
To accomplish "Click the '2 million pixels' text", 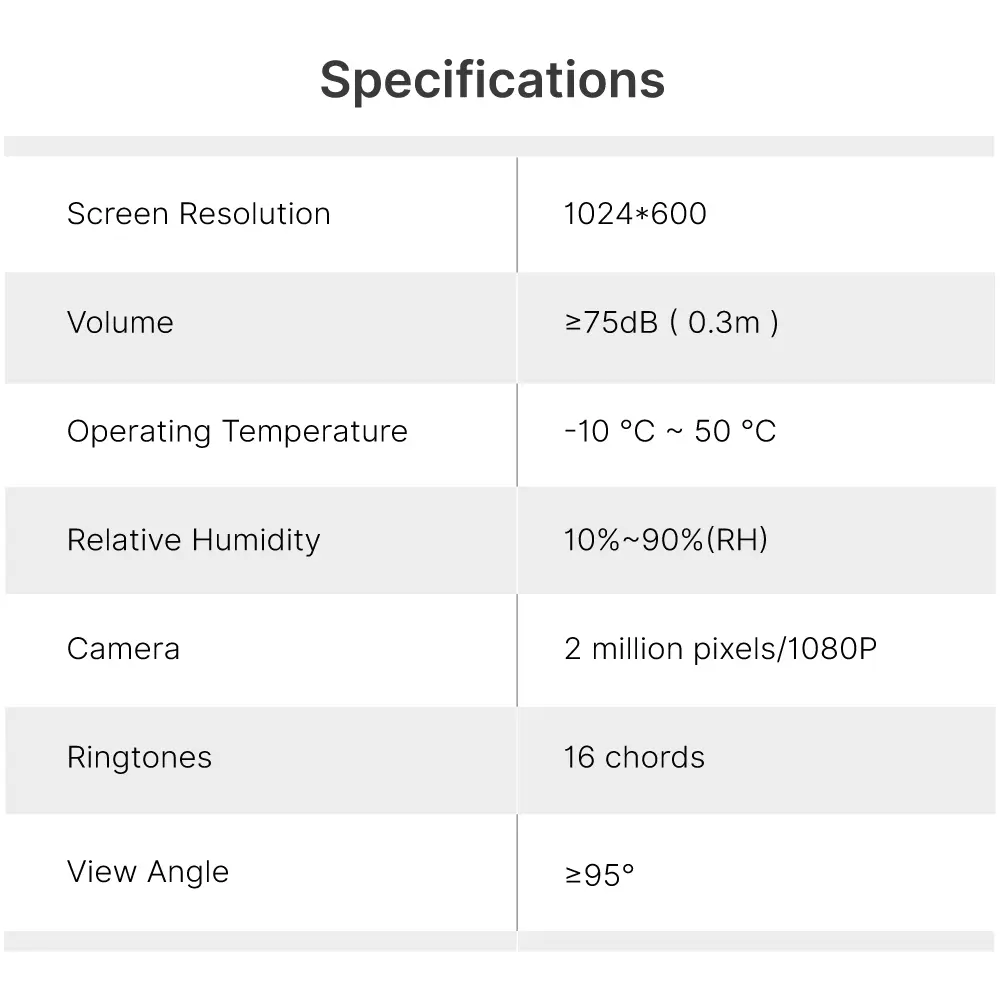I will 668,650.
